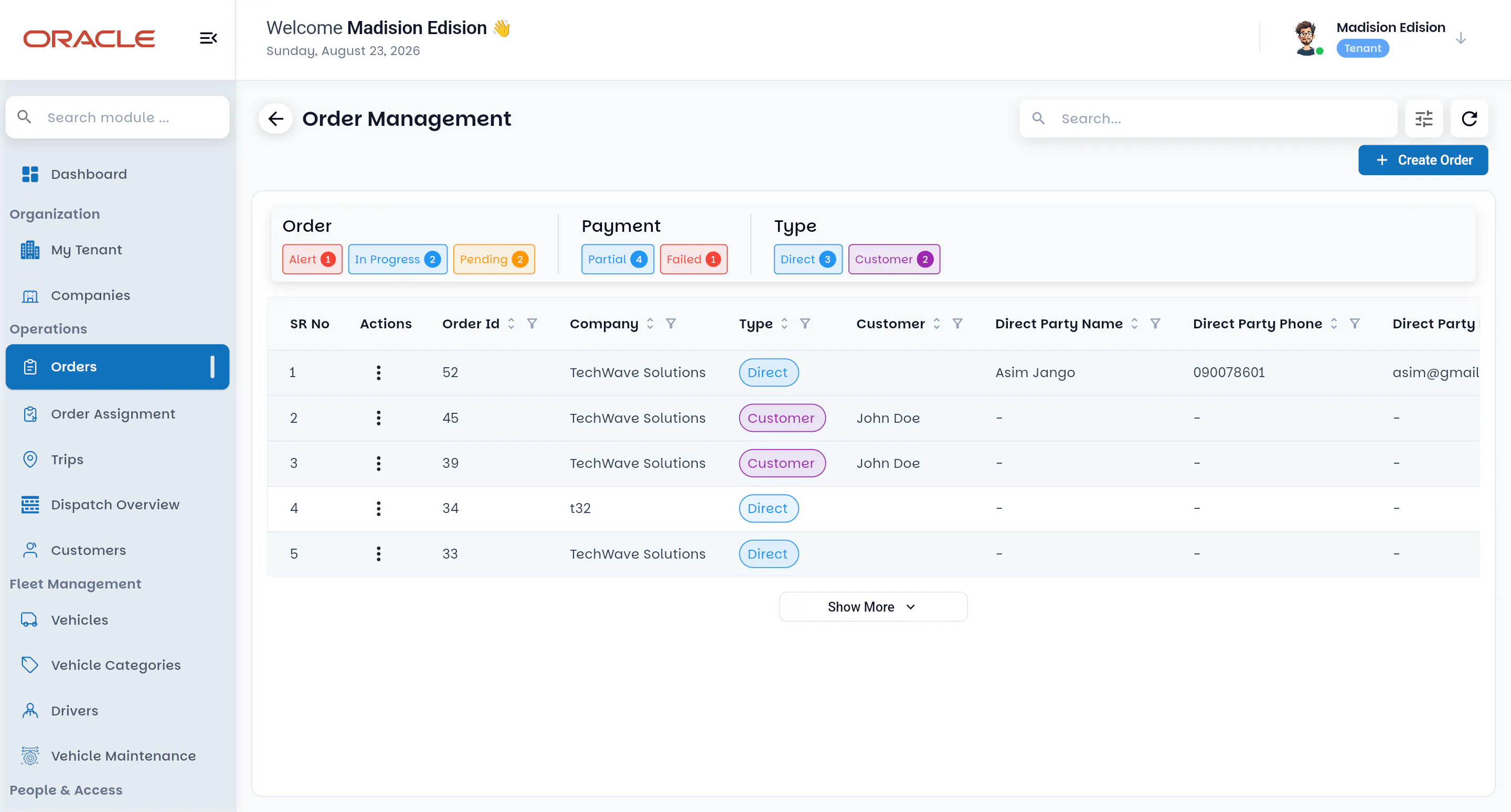Viewport: 1511px width, 812px height.
Task: Click the user avatar picture
Action: point(1306,38)
